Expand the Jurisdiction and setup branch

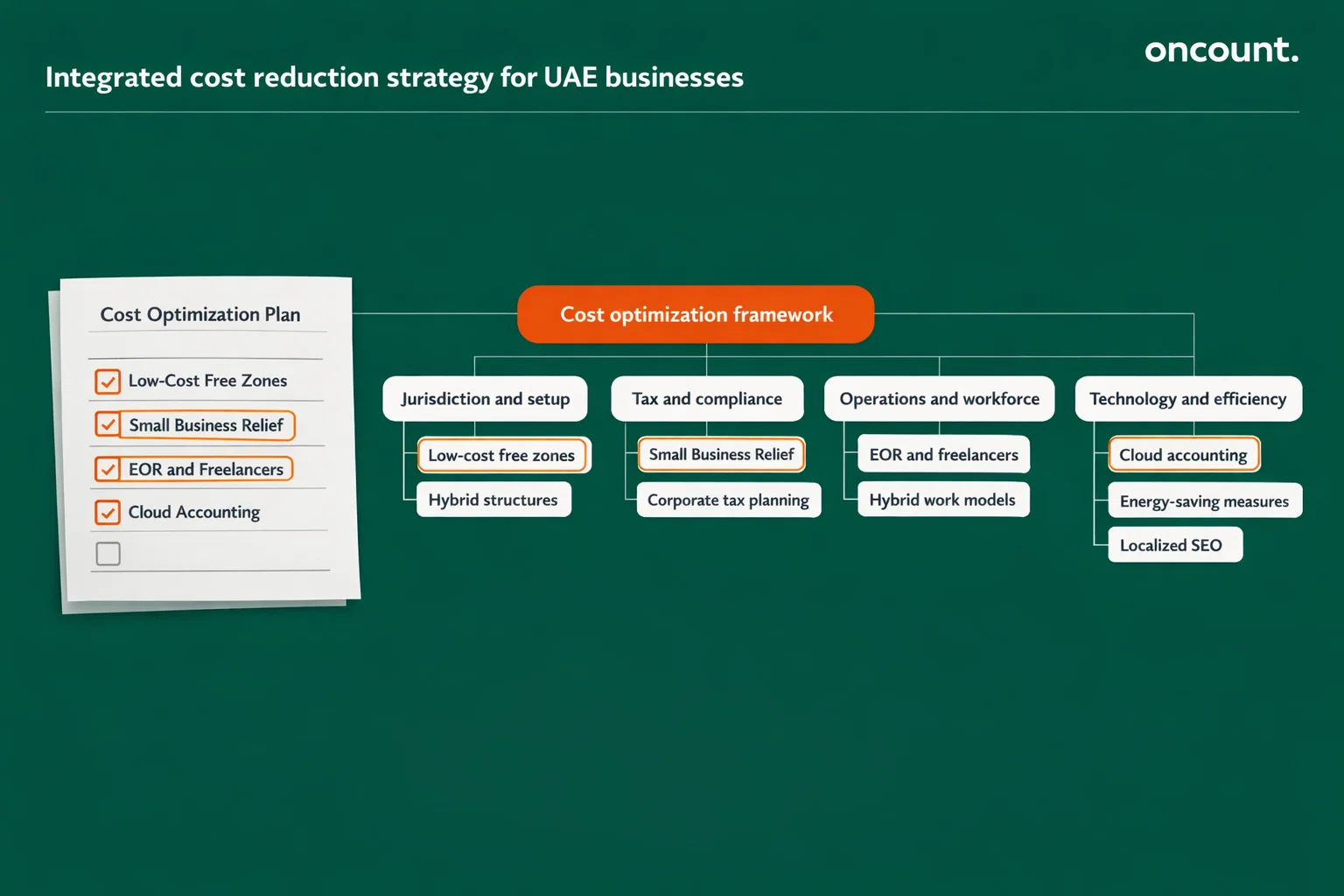(x=485, y=398)
